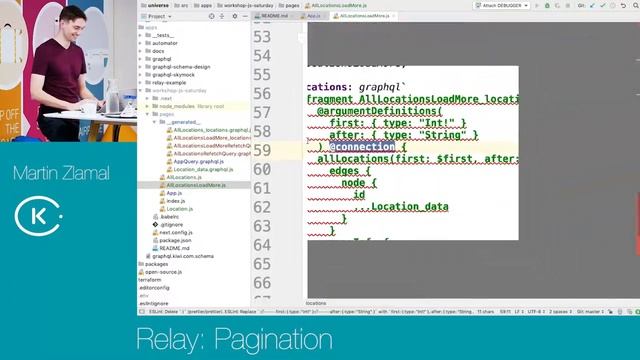This screenshot has height=360, width=640.
Task: Click the .gitignore file icon
Action: (155, 224)
